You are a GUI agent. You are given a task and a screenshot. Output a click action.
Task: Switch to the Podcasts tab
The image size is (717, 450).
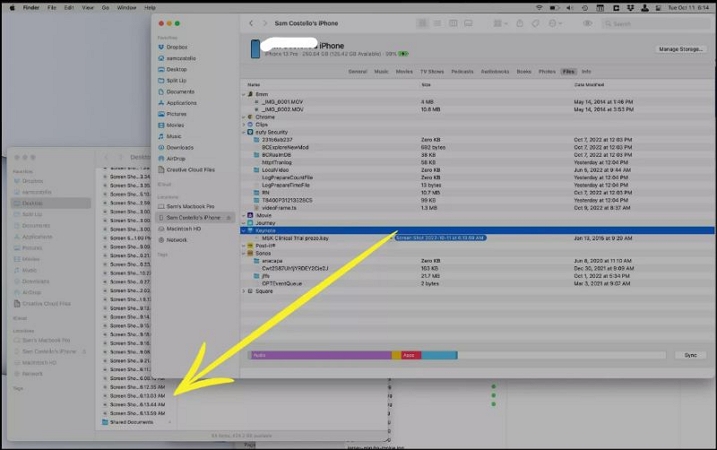(462, 72)
